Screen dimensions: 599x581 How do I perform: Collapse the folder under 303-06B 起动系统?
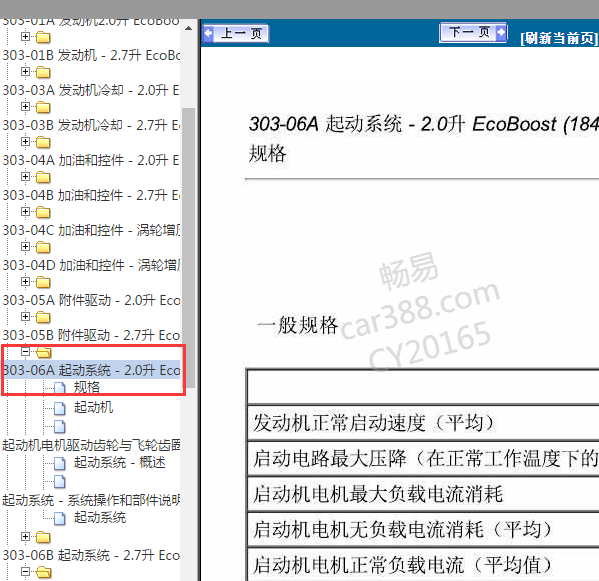25,572
